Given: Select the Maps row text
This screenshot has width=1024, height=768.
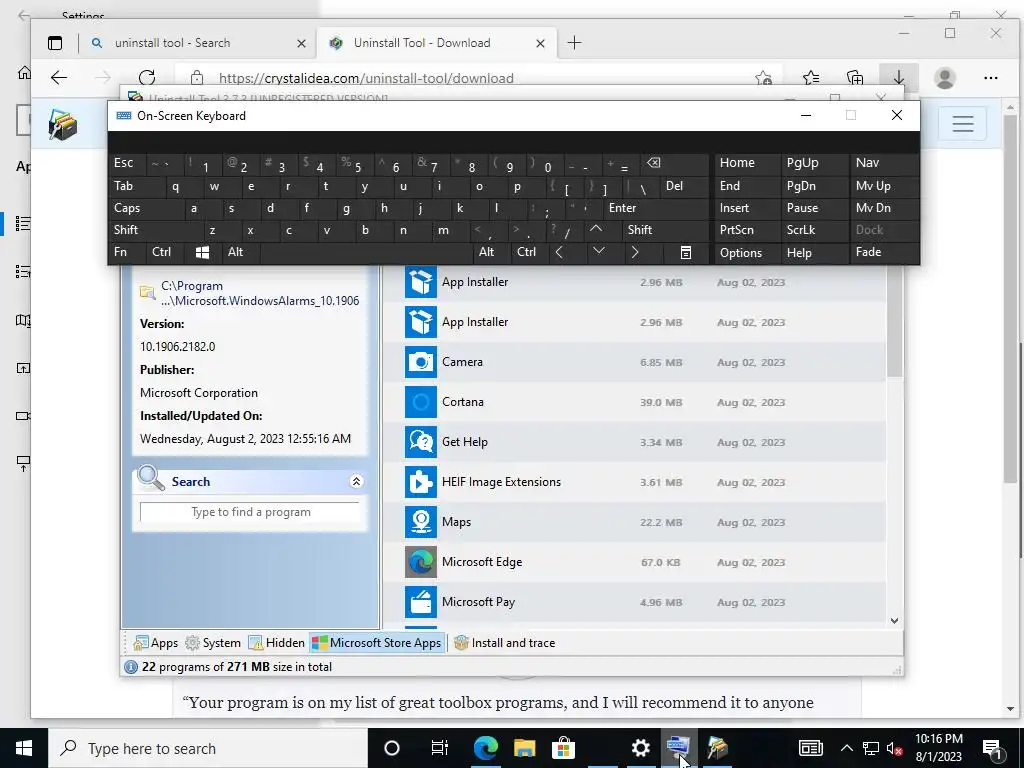Looking at the screenshot, I should click(x=456, y=522).
